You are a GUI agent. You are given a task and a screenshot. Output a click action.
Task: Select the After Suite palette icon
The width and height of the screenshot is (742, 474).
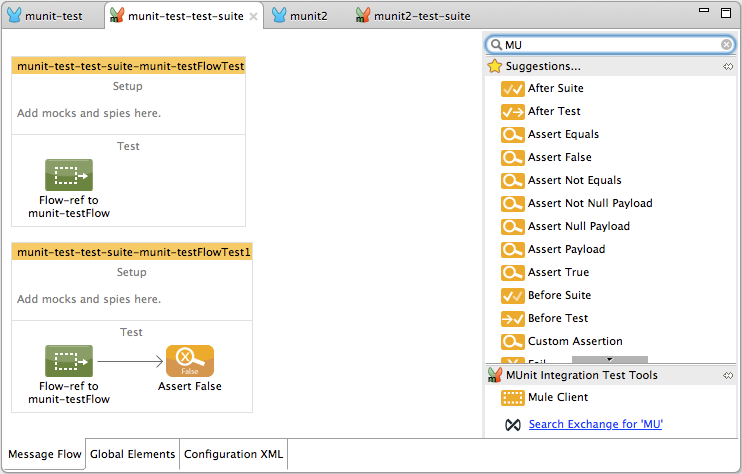[512, 88]
